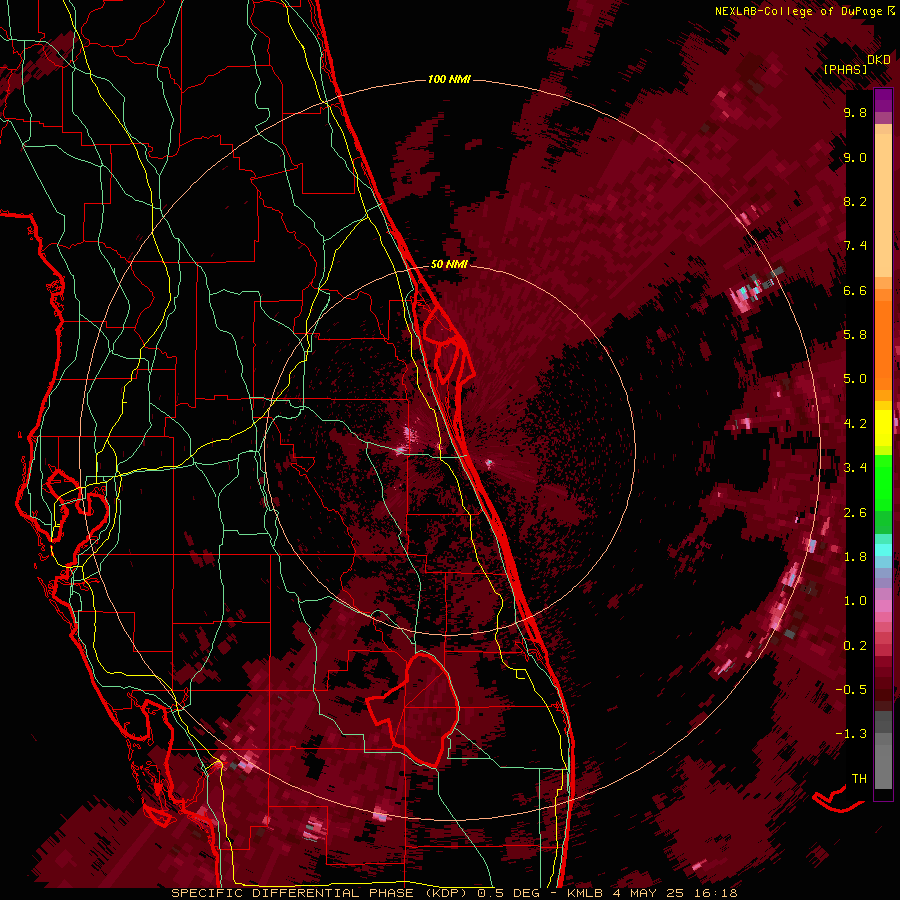Click the 7.4 legend value
Image resolution: width=900 pixels, height=900 pixels.
[x=855, y=246]
